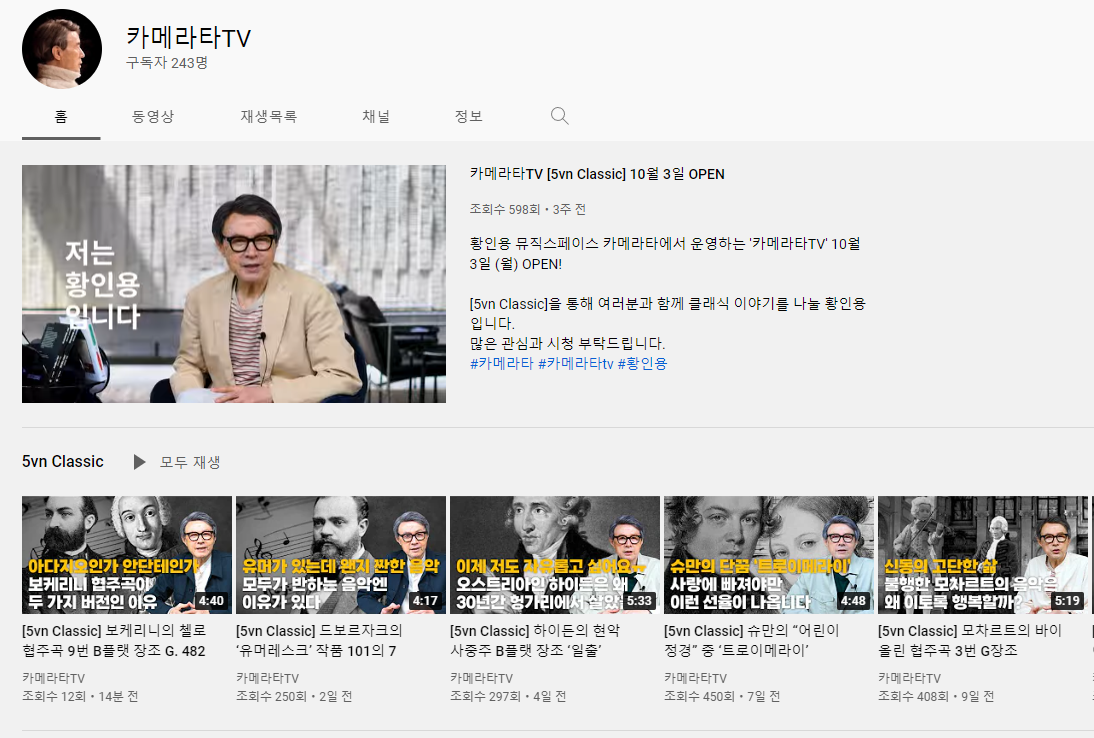Click the #카메라타 hashtag
Viewport: 1094px width, 738px height.
(x=502, y=363)
